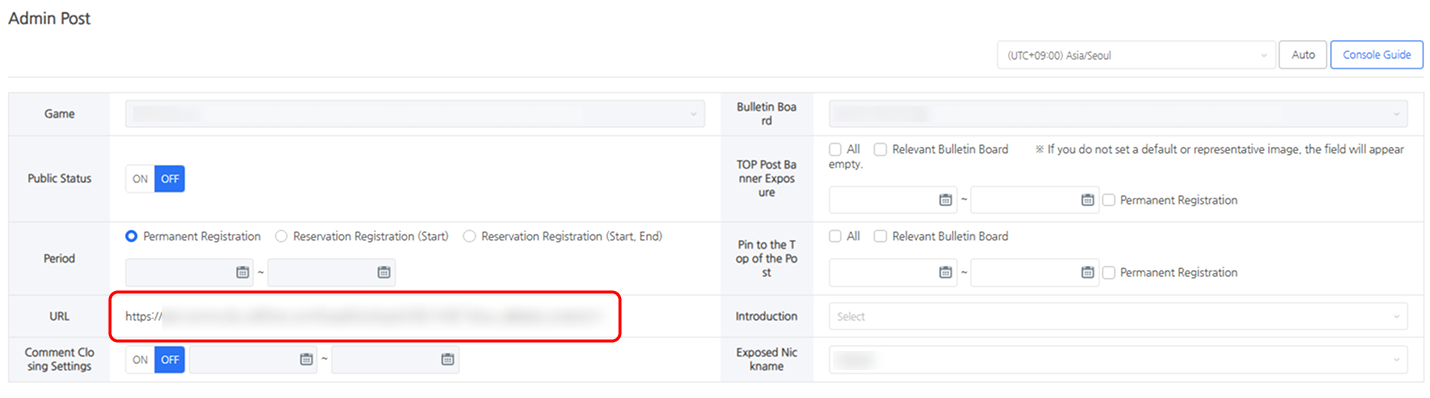Switch Public Status to ON
The height and width of the screenshot is (398, 1430).
pyautogui.click(x=140, y=179)
